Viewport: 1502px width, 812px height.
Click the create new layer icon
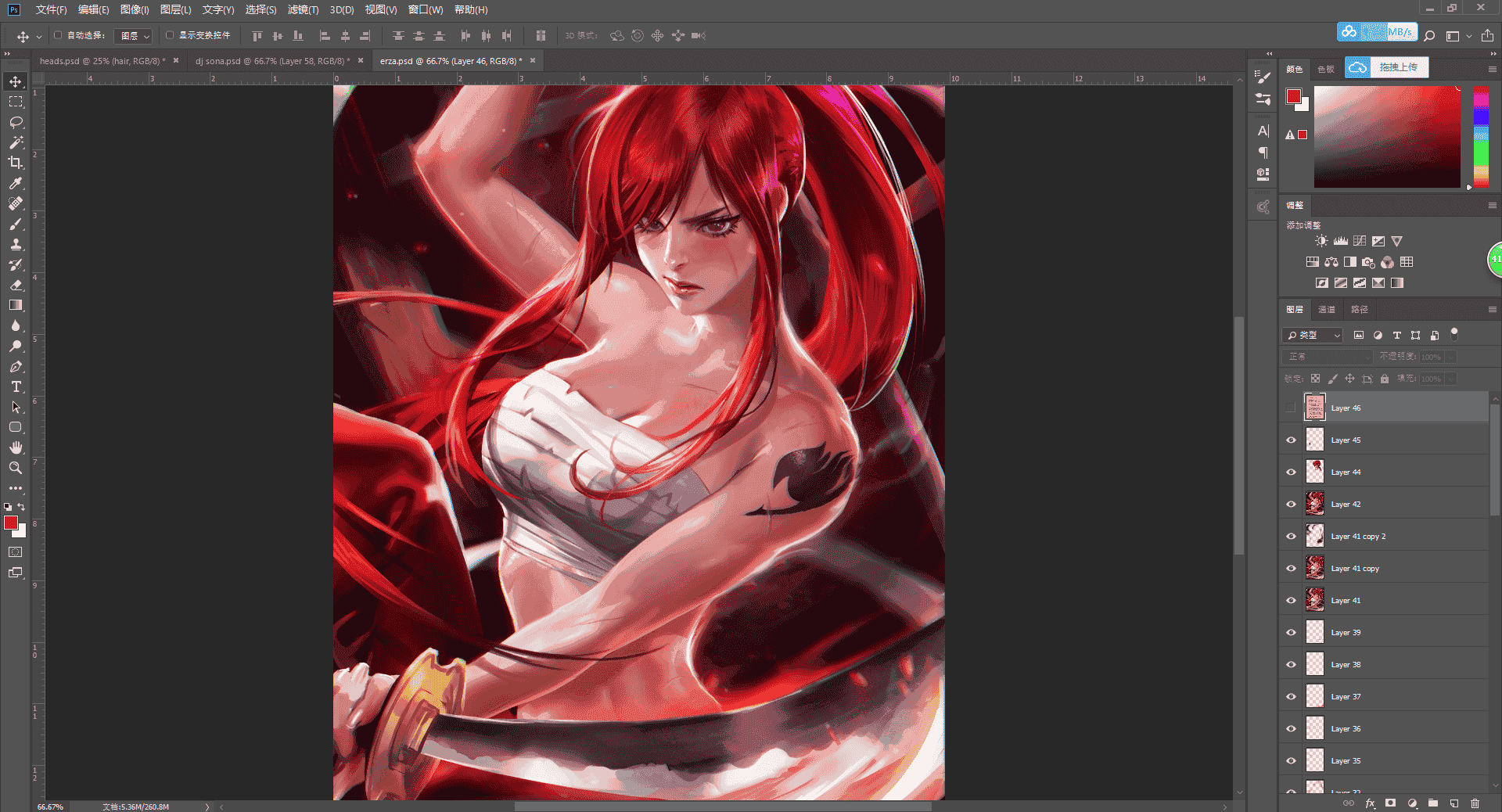[1453, 803]
